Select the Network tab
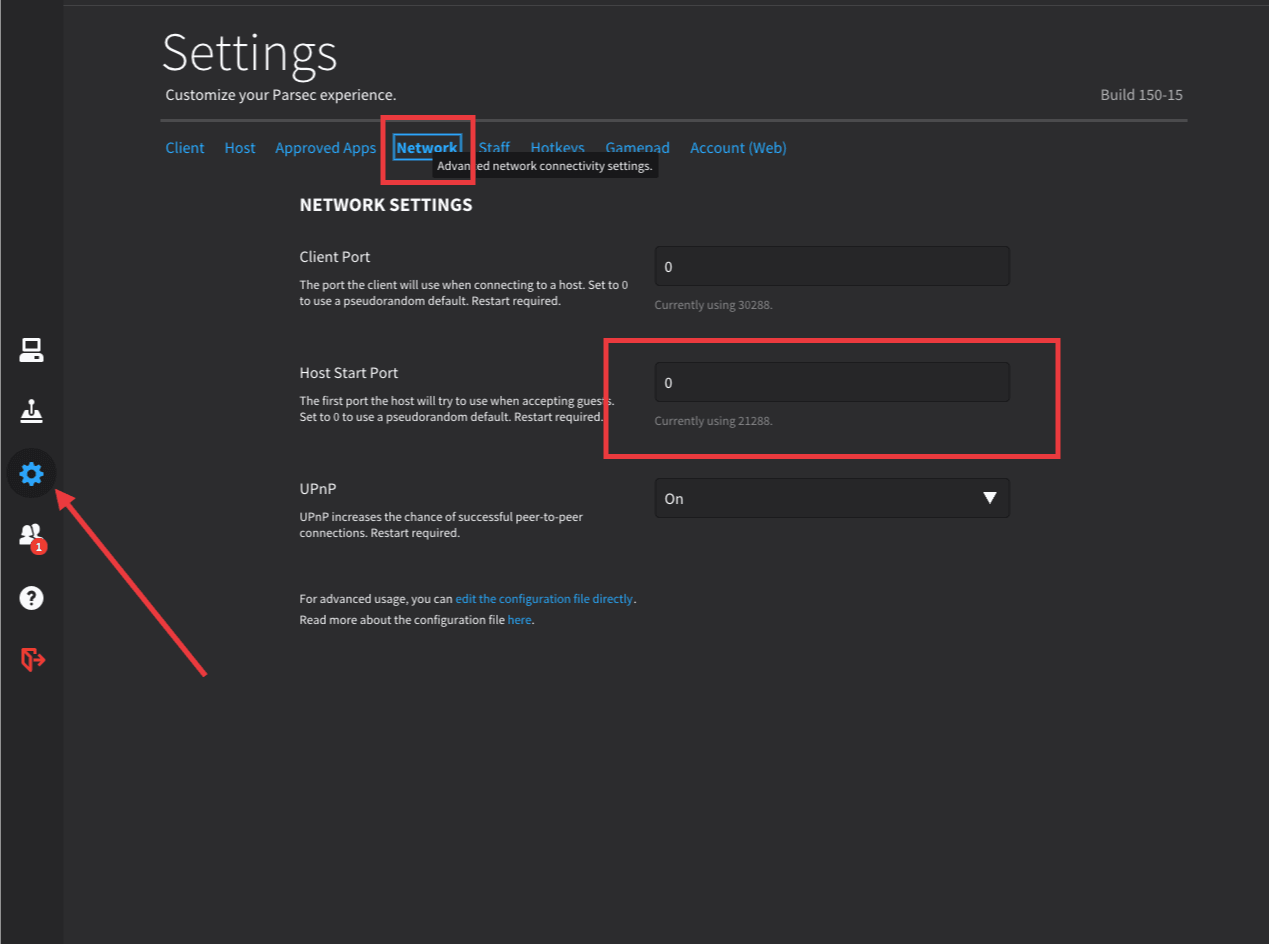This screenshot has height=944, width=1269. click(x=427, y=148)
